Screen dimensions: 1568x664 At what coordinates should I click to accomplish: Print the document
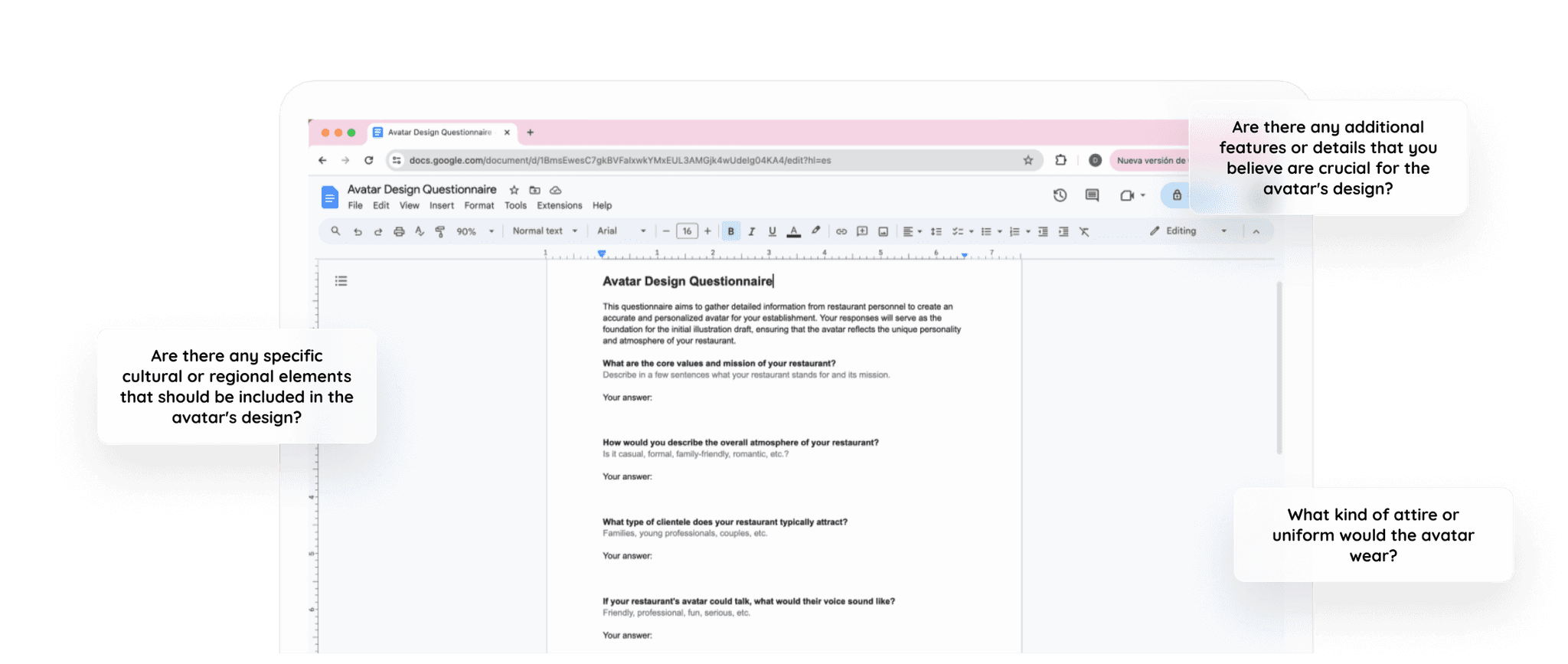coord(399,231)
